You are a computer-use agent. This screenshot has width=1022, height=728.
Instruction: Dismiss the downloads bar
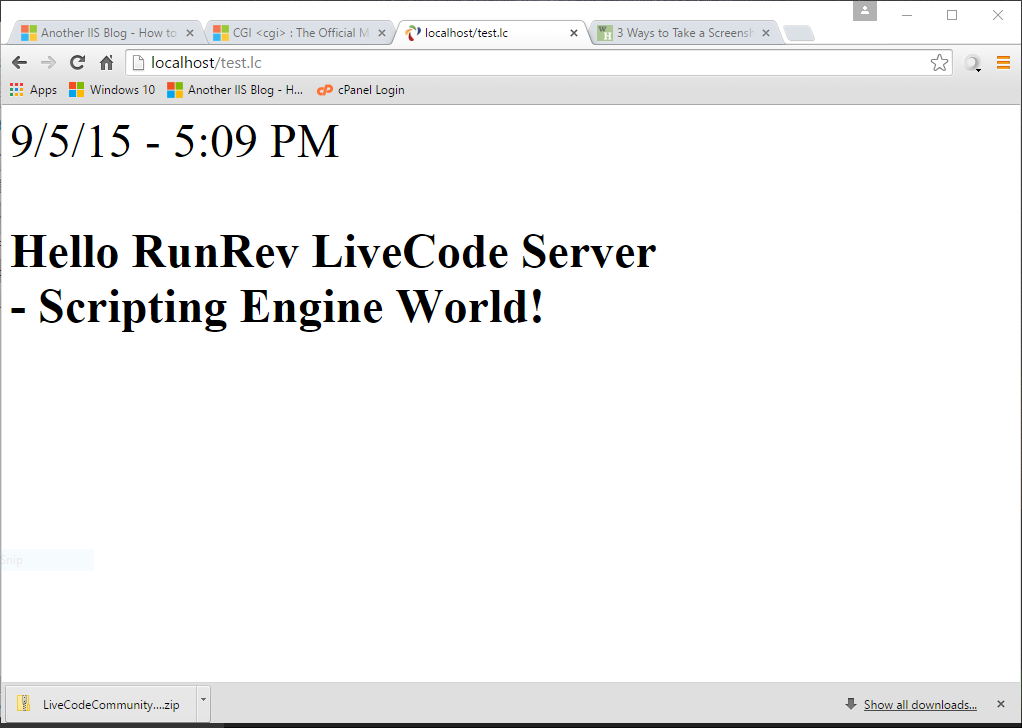tap(1000, 704)
